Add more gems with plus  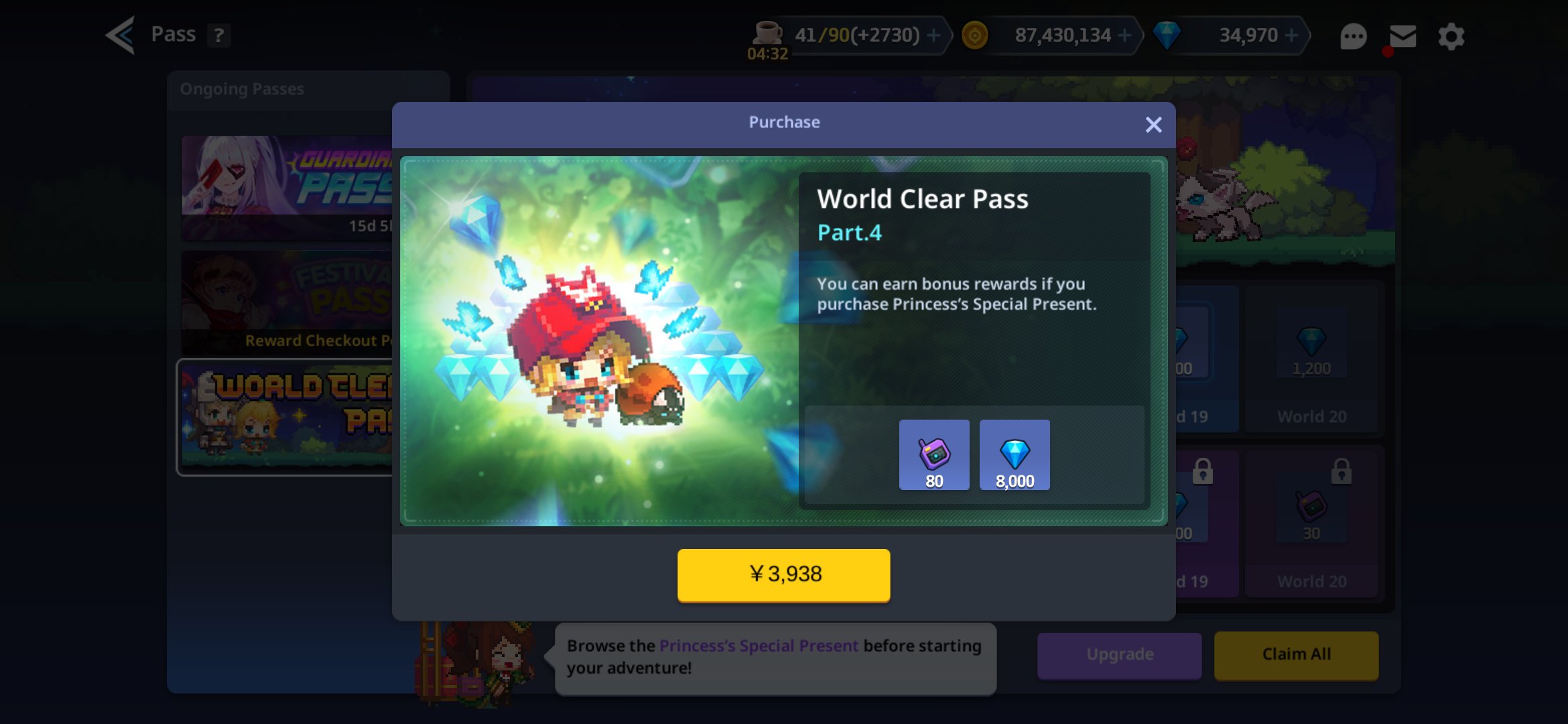[1291, 35]
